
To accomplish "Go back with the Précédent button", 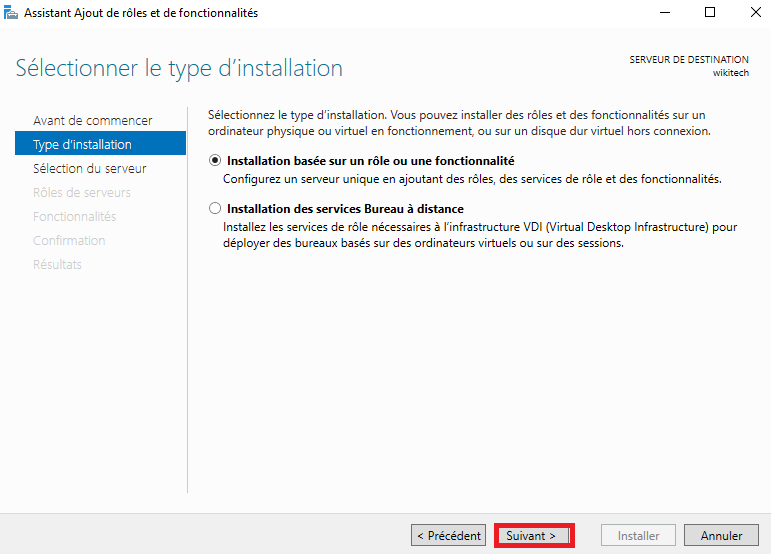I will 448,535.
